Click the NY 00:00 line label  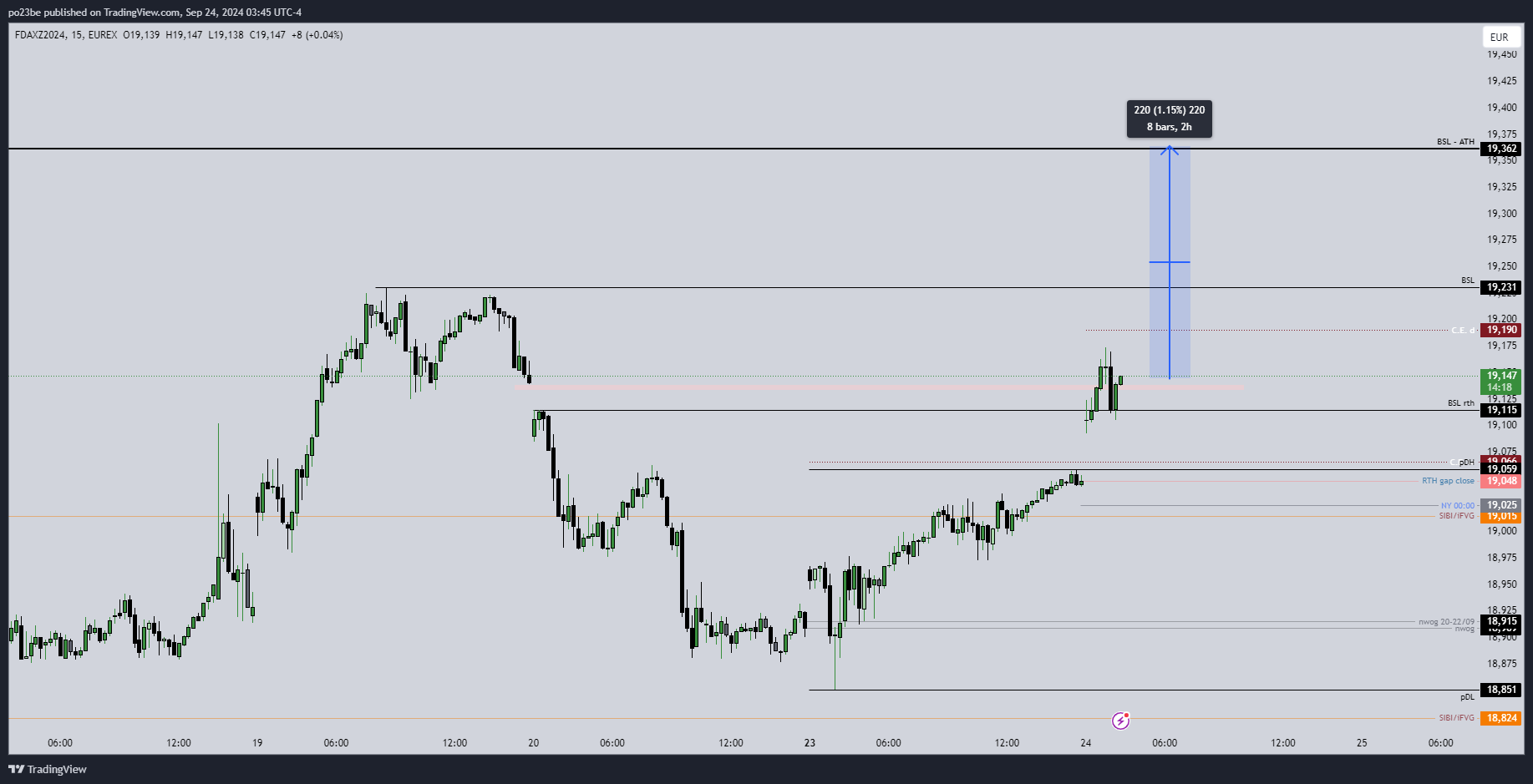point(1457,506)
